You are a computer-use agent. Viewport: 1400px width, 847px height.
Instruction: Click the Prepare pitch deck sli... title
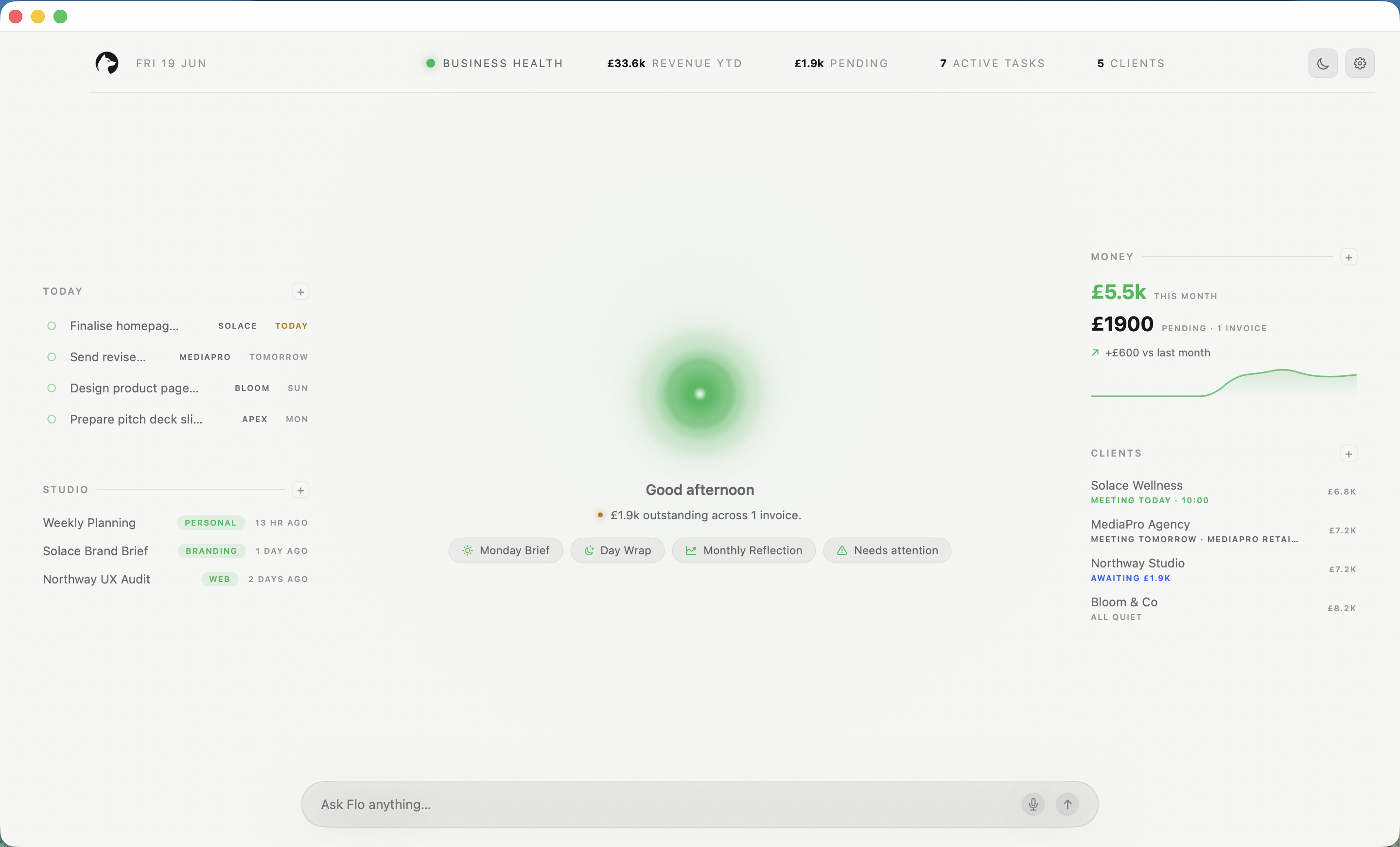(136, 420)
